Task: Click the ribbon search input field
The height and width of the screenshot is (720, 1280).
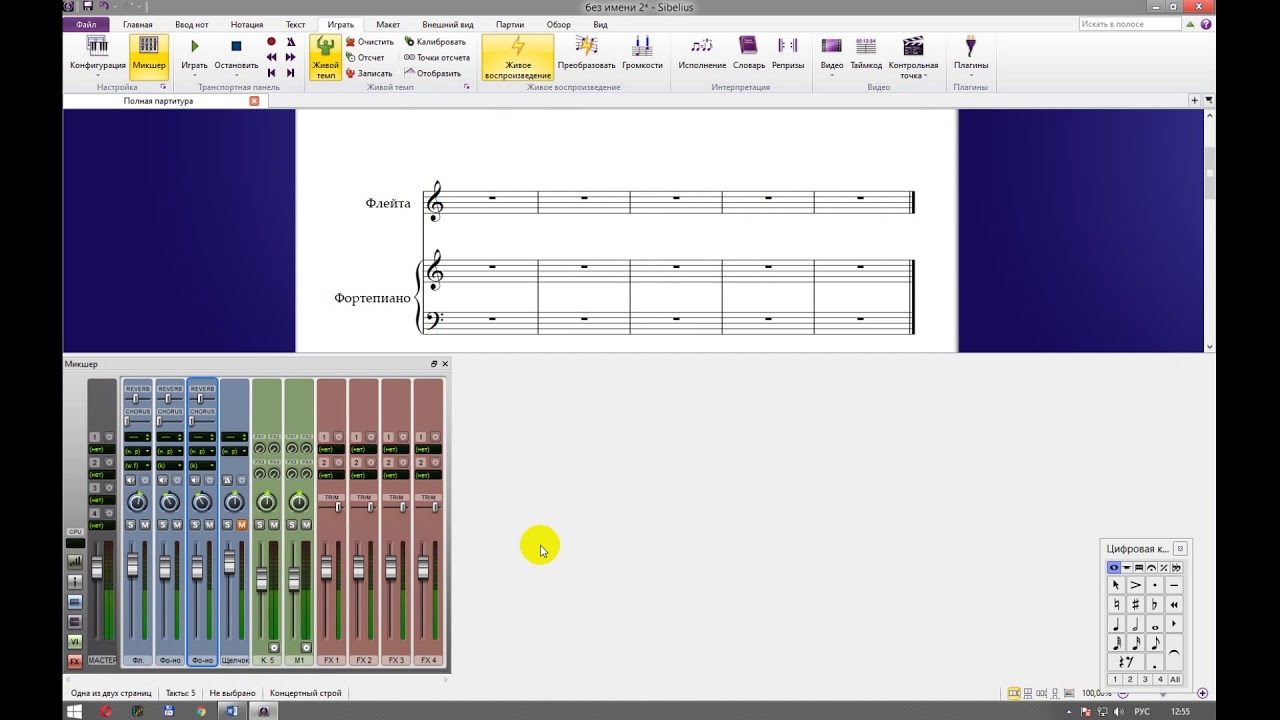Action: click(x=1130, y=24)
